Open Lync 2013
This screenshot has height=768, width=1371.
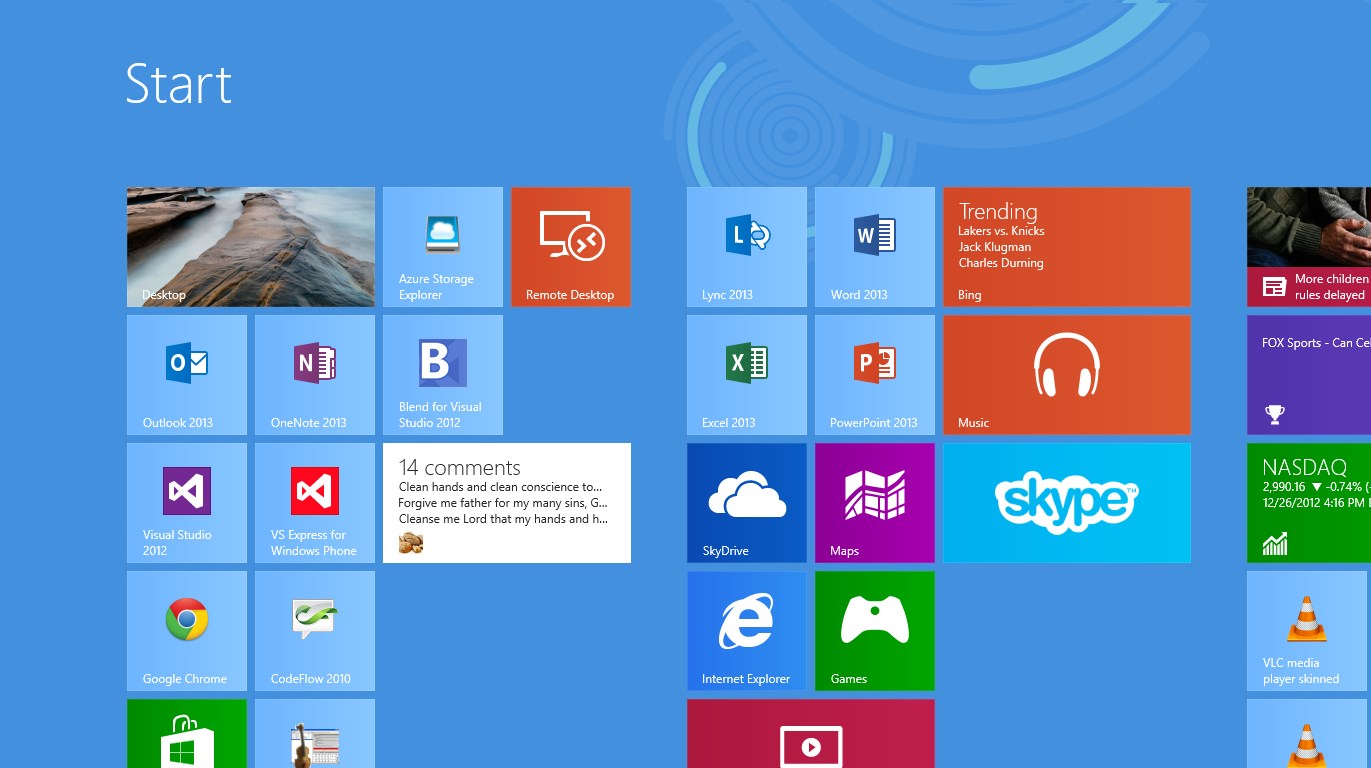coord(747,247)
